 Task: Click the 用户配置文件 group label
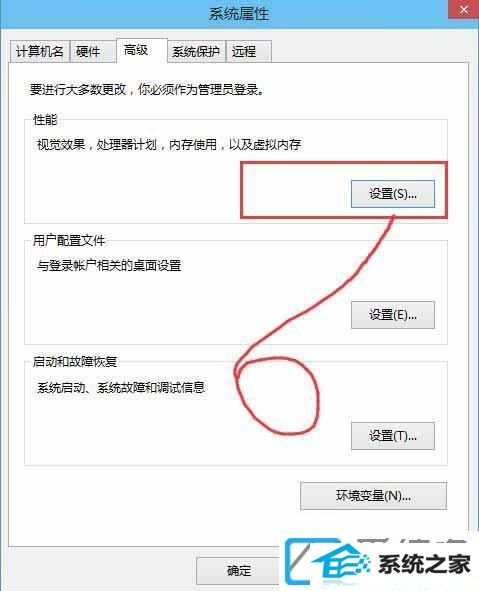tap(69, 240)
